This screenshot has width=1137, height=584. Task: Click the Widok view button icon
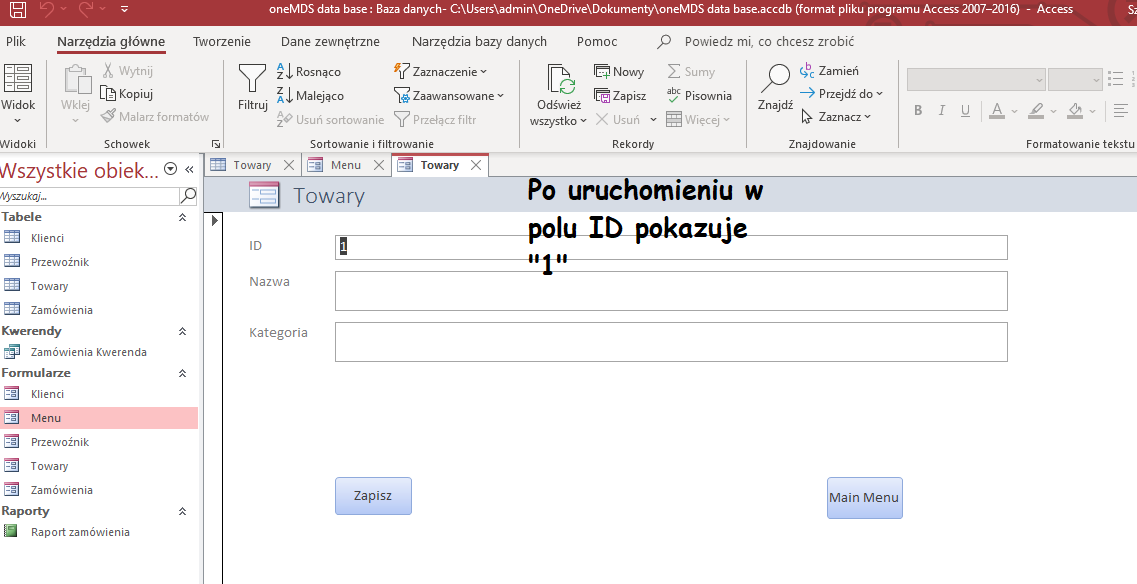point(18,78)
